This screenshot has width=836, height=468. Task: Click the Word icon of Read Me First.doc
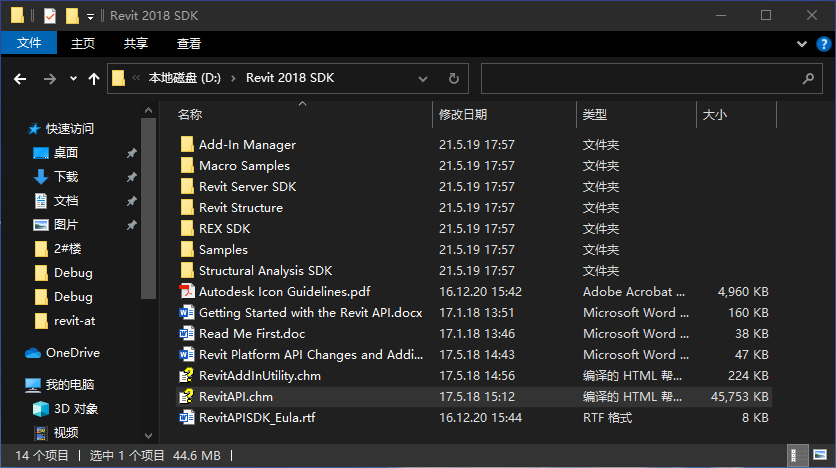[187, 334]
